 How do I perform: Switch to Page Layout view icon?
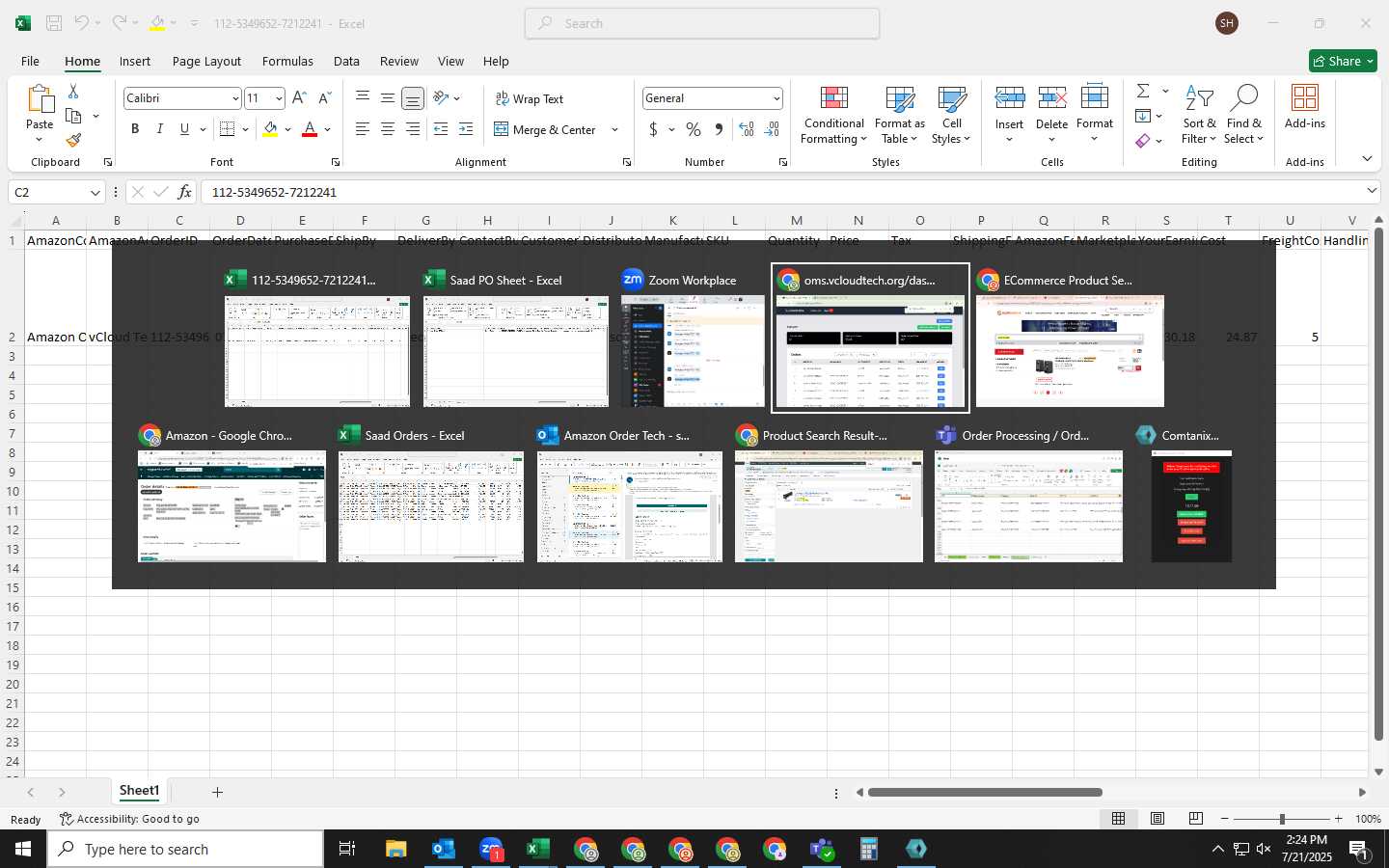pos(1157,819)
